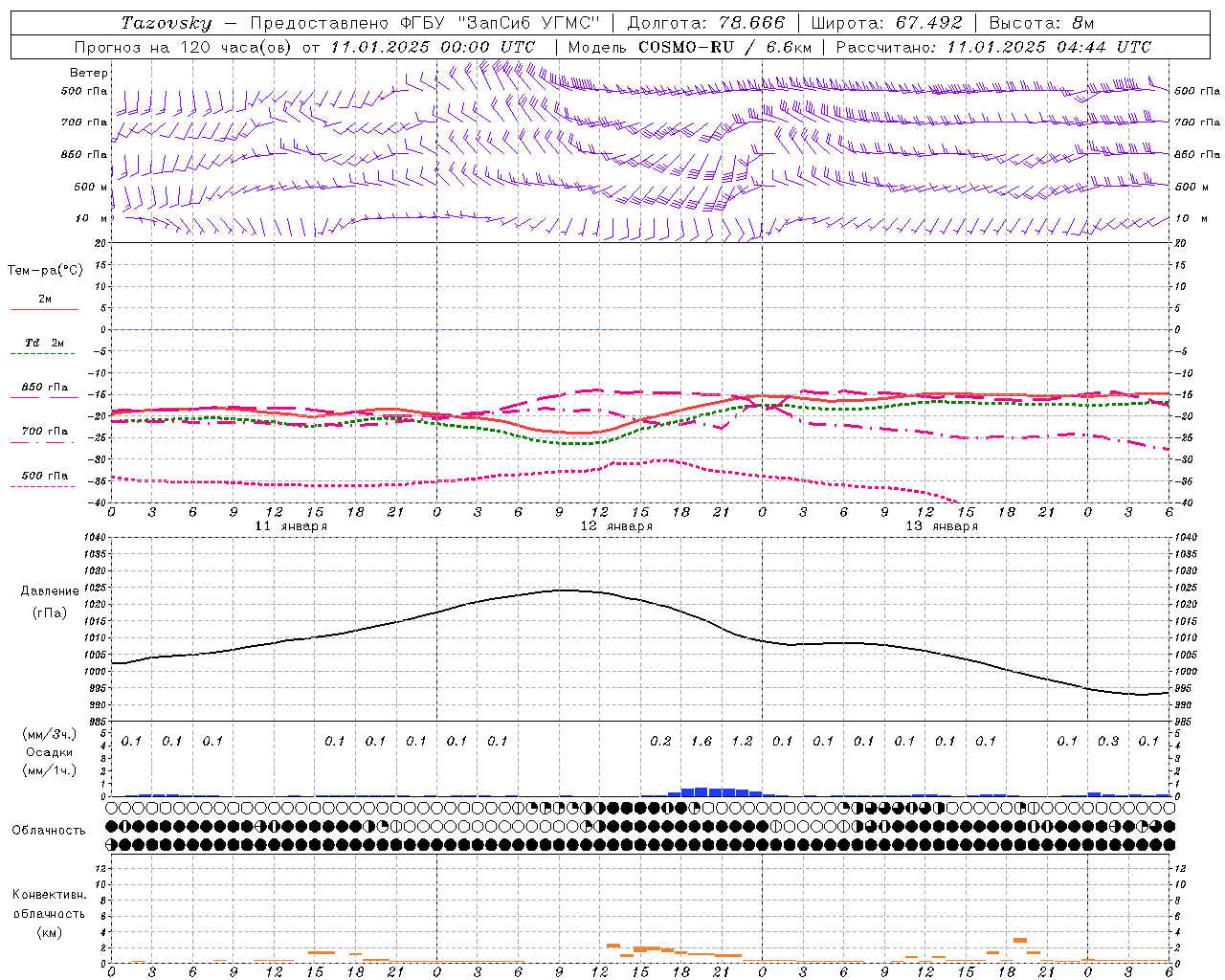
Task: Click the '(мм/1ч.)' unit label
Action: [50, 770]
